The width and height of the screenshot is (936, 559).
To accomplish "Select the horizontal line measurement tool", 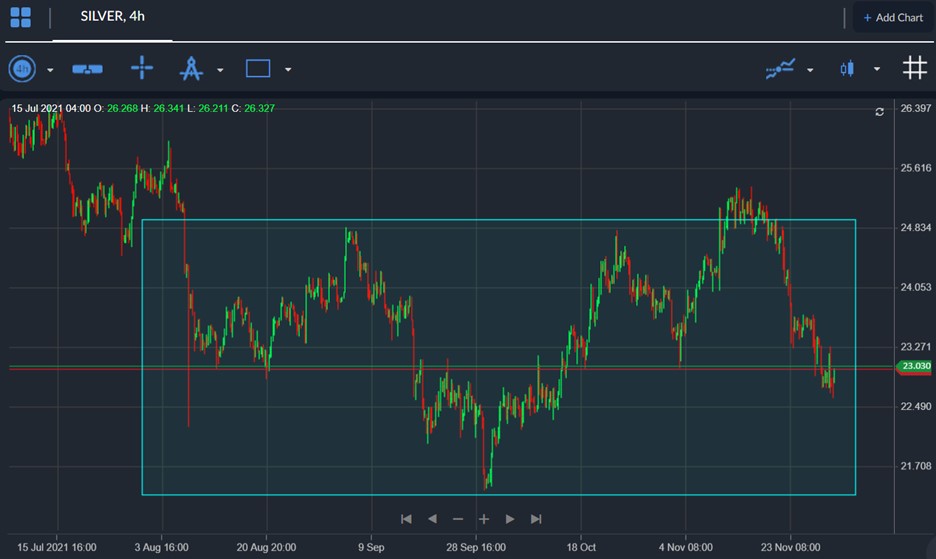I will coord(87,69).
